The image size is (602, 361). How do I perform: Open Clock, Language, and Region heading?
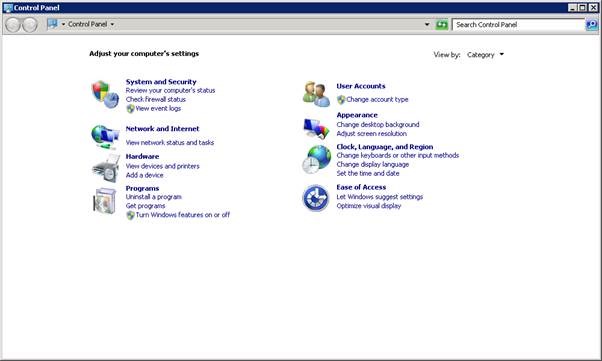point(385,147)
